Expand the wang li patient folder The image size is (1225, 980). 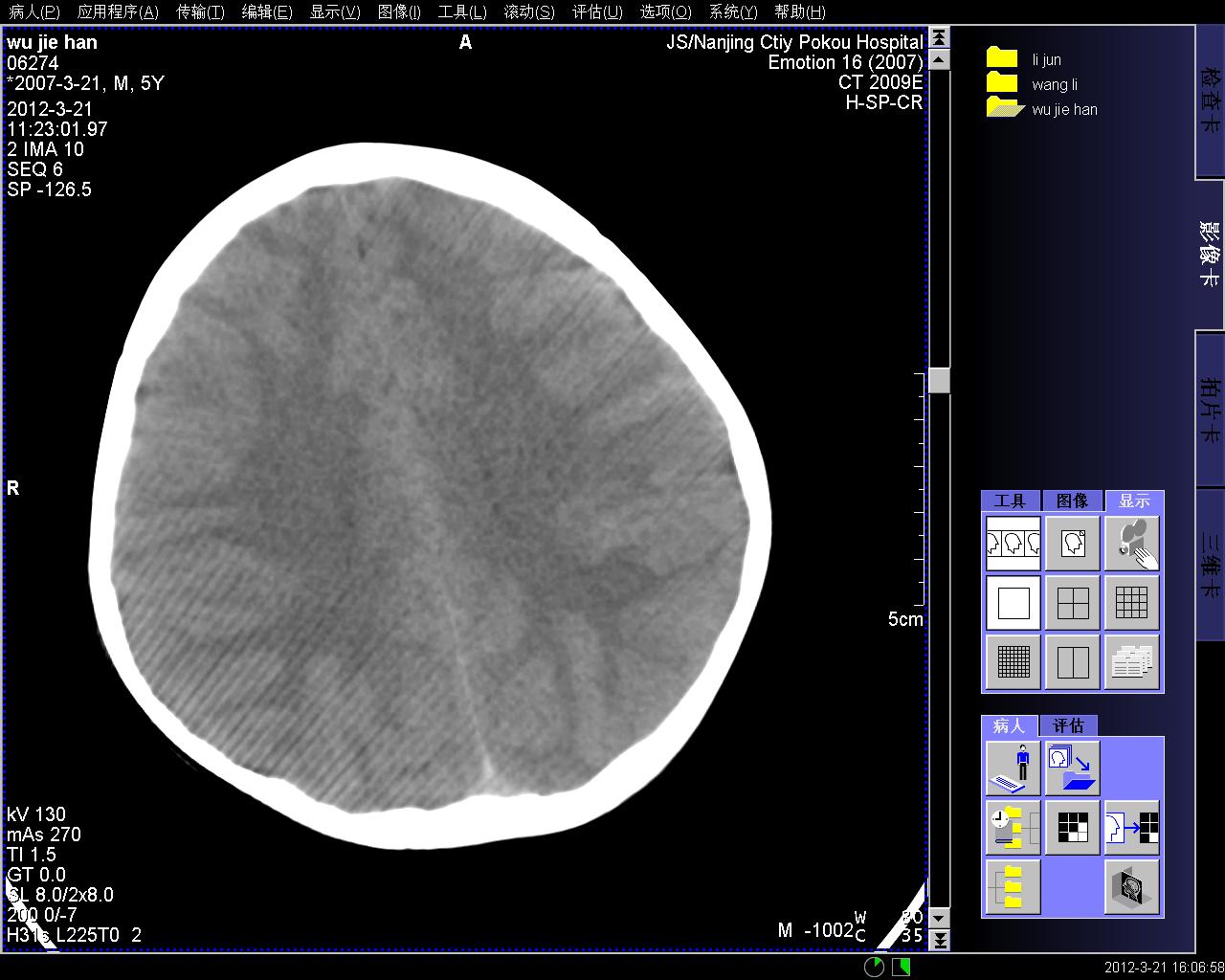click(1001, 84)
